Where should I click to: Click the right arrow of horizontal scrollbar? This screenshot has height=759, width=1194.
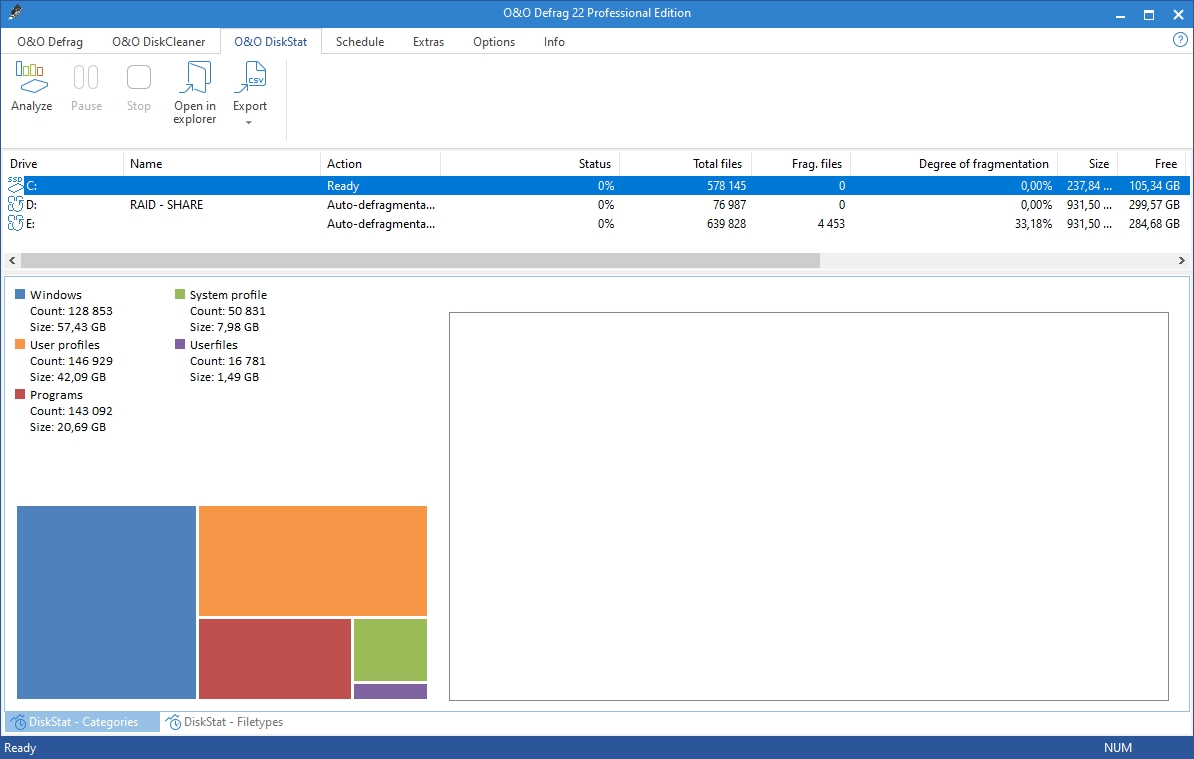tap(1181, 260)
